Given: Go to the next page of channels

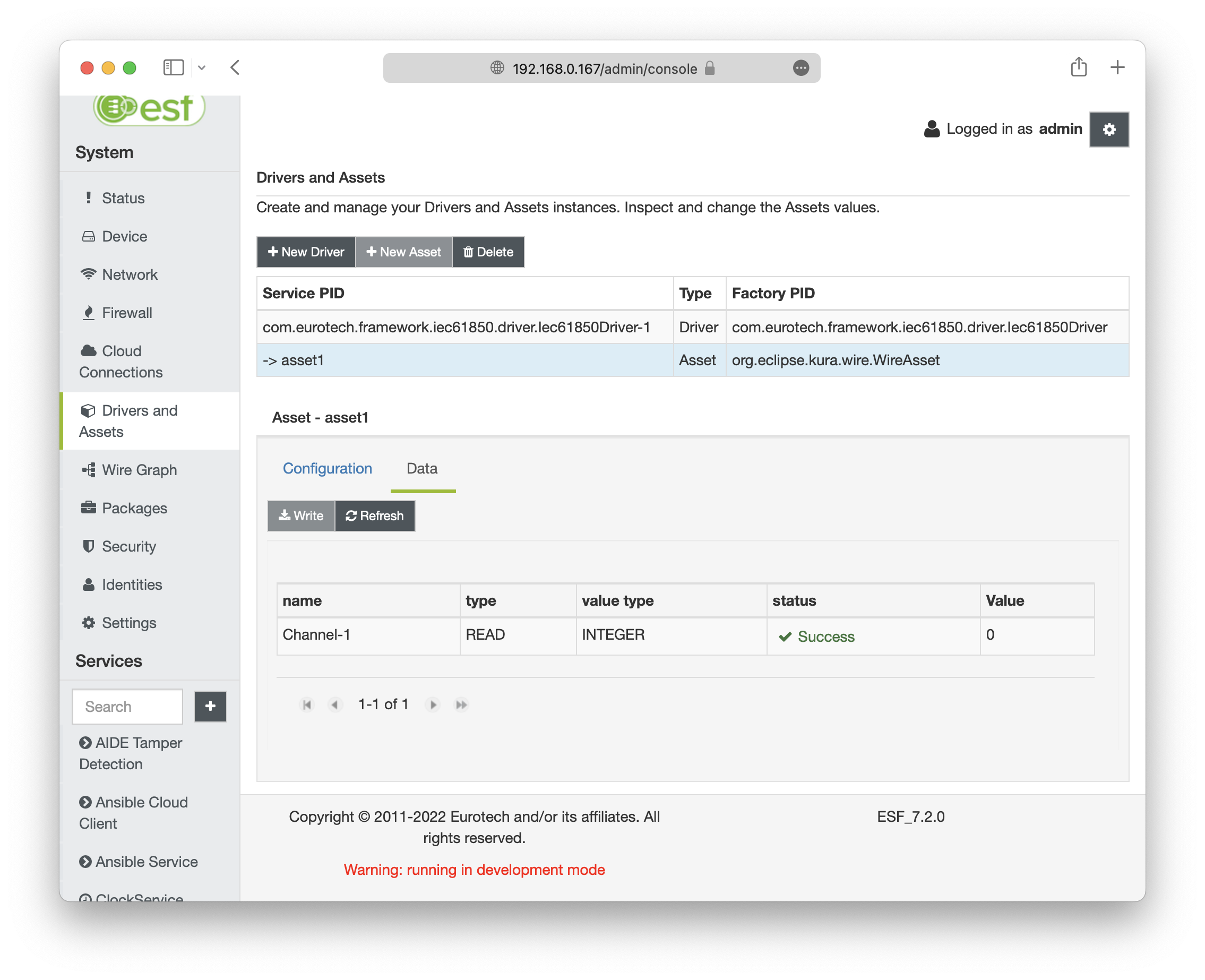Looking at the screenshot, I should tap(433, 704).
